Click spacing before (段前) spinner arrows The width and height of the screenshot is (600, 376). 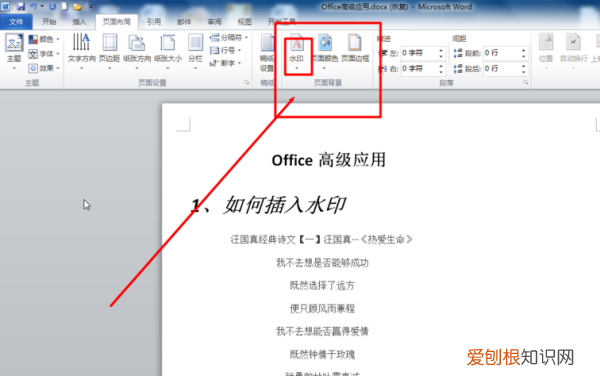click(x=524, y=53)
